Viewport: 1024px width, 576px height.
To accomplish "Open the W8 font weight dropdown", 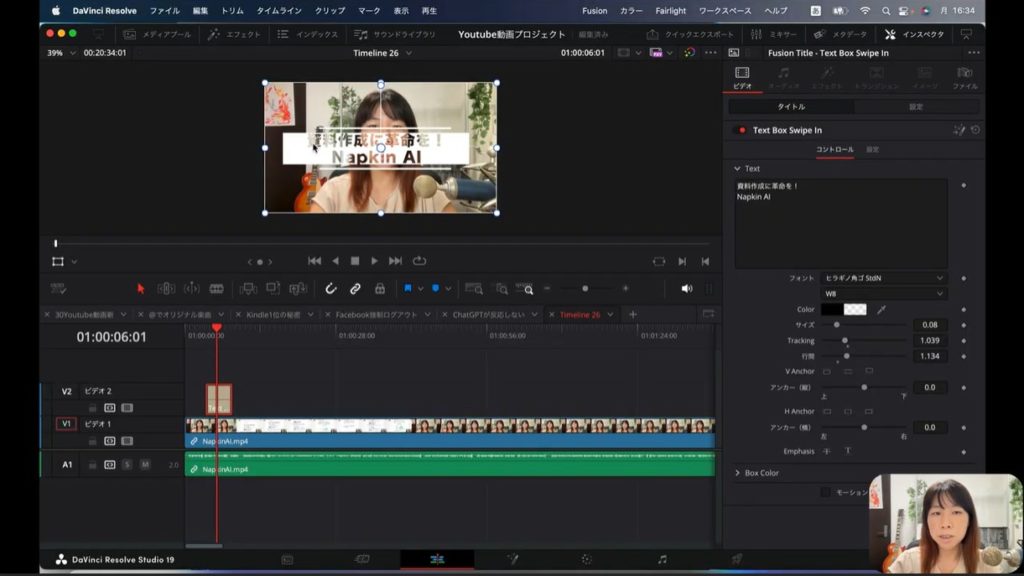I will (x=883, y=294).
